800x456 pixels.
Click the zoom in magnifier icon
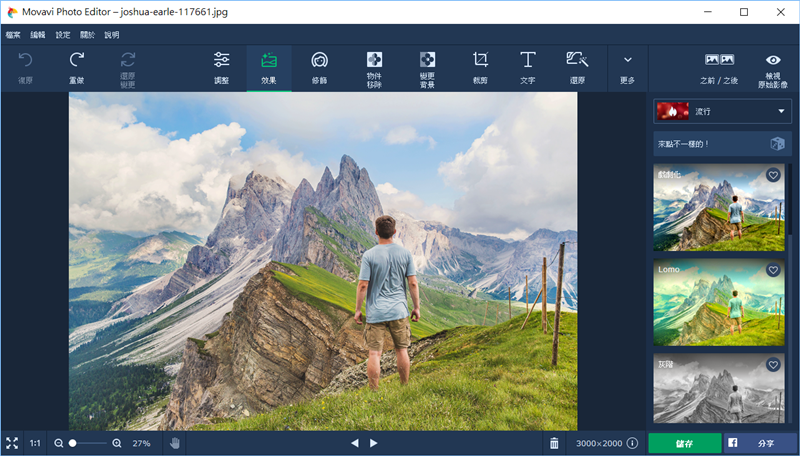117,443
